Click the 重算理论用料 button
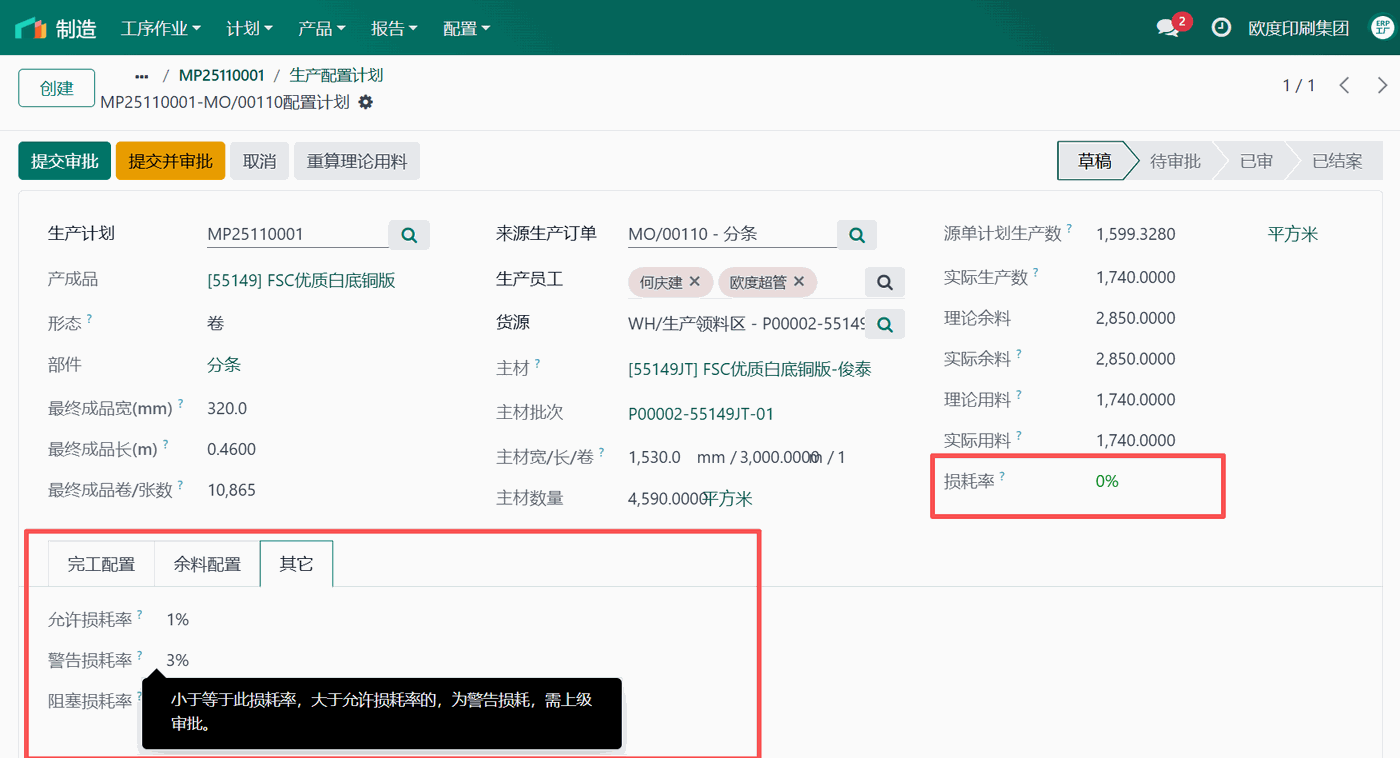Image resolution: width=1400 pixels, height=758 pixels. (356, 160)
